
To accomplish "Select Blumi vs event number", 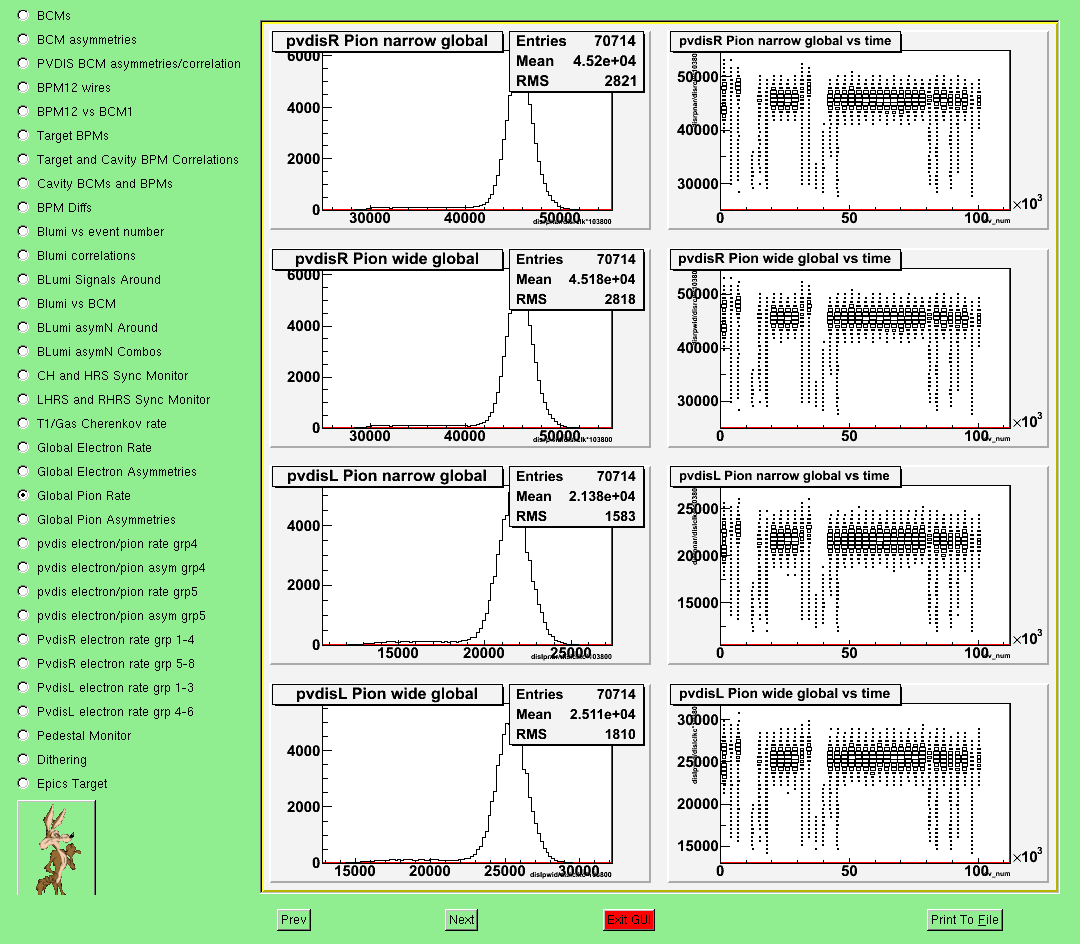I will [x=23, y=231].
